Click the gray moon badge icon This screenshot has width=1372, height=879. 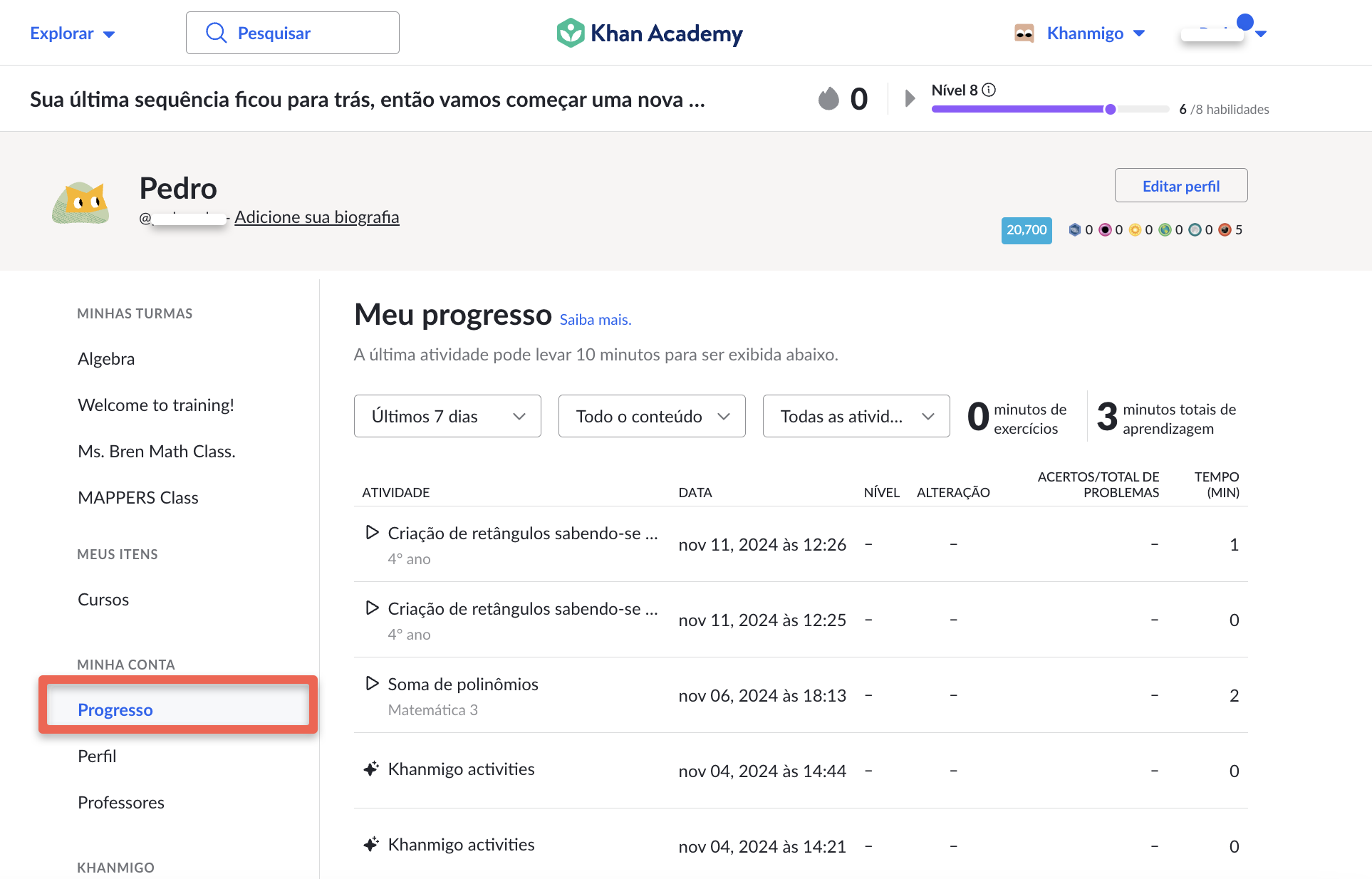pos(1195,229)
